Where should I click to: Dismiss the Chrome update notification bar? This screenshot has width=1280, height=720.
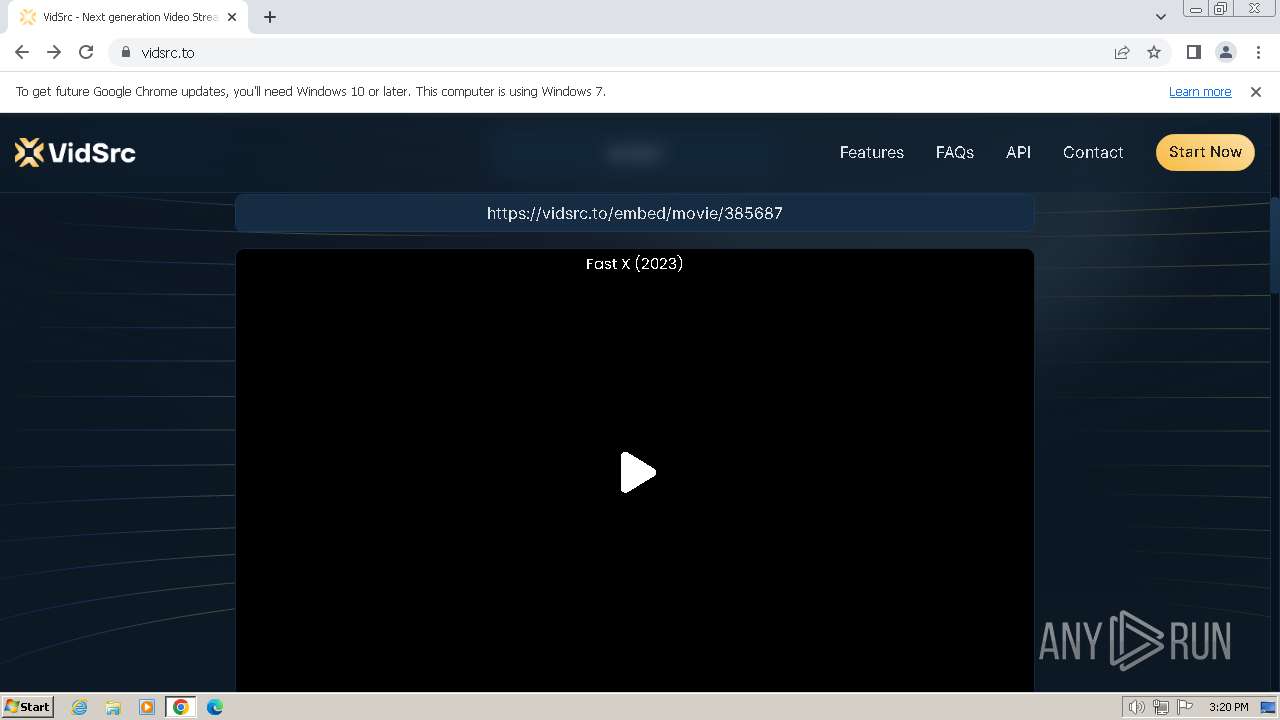point(1255,91)
